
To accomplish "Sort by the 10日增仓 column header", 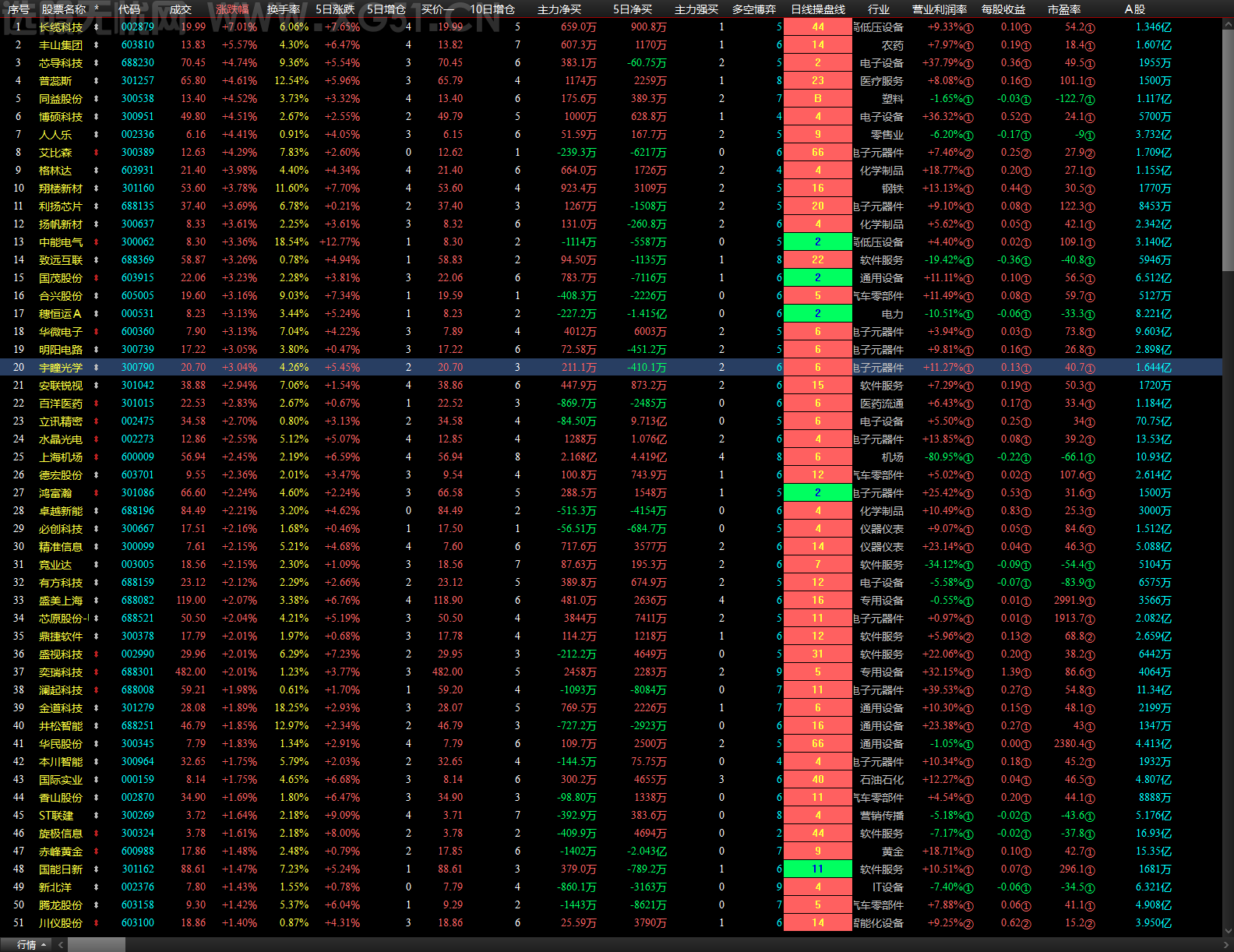I will tap(492, 9).
